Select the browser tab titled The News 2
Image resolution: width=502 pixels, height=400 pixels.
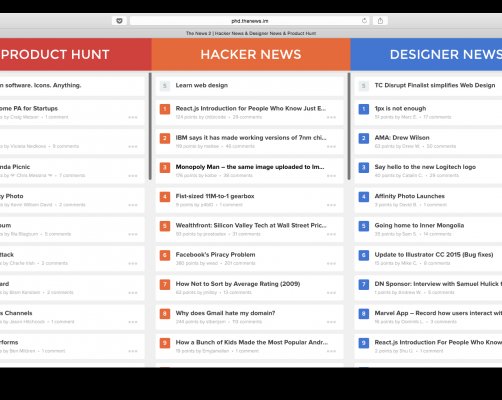tap(251, 33)
